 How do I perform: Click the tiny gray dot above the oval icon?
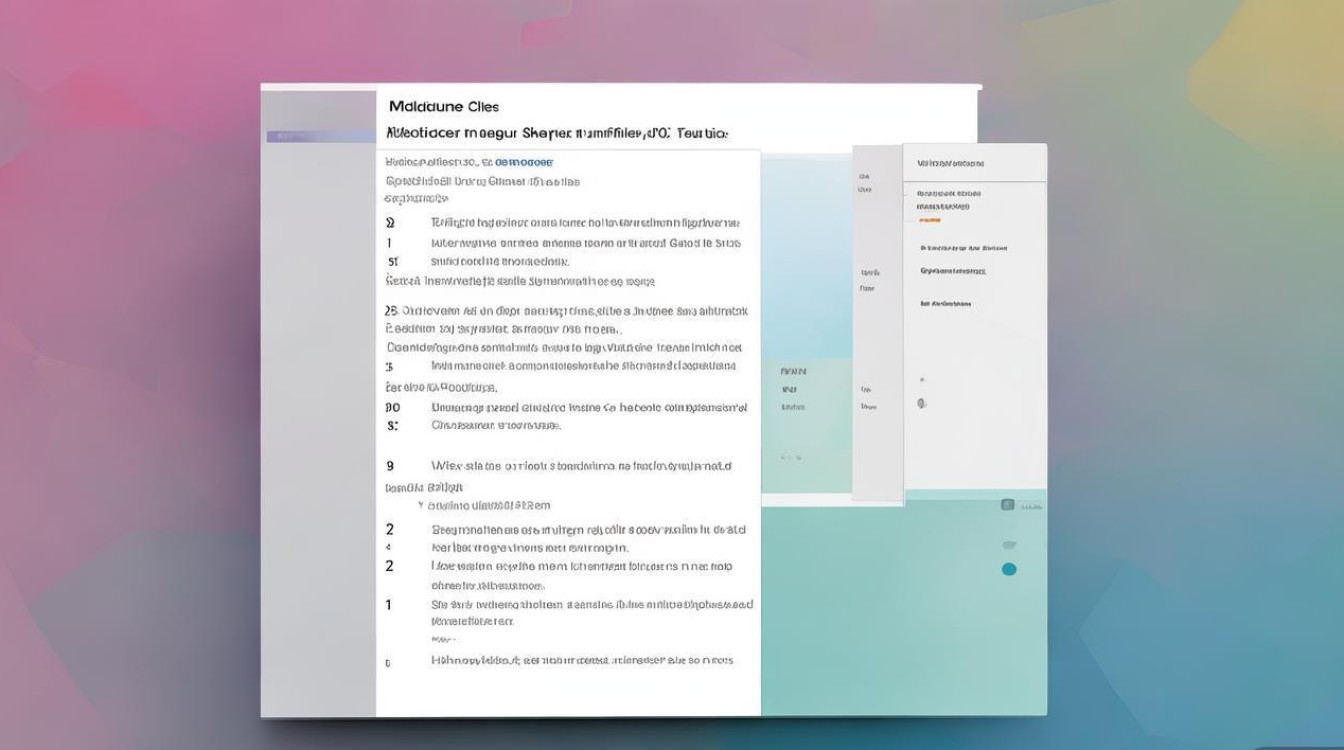tap(921, 380)
